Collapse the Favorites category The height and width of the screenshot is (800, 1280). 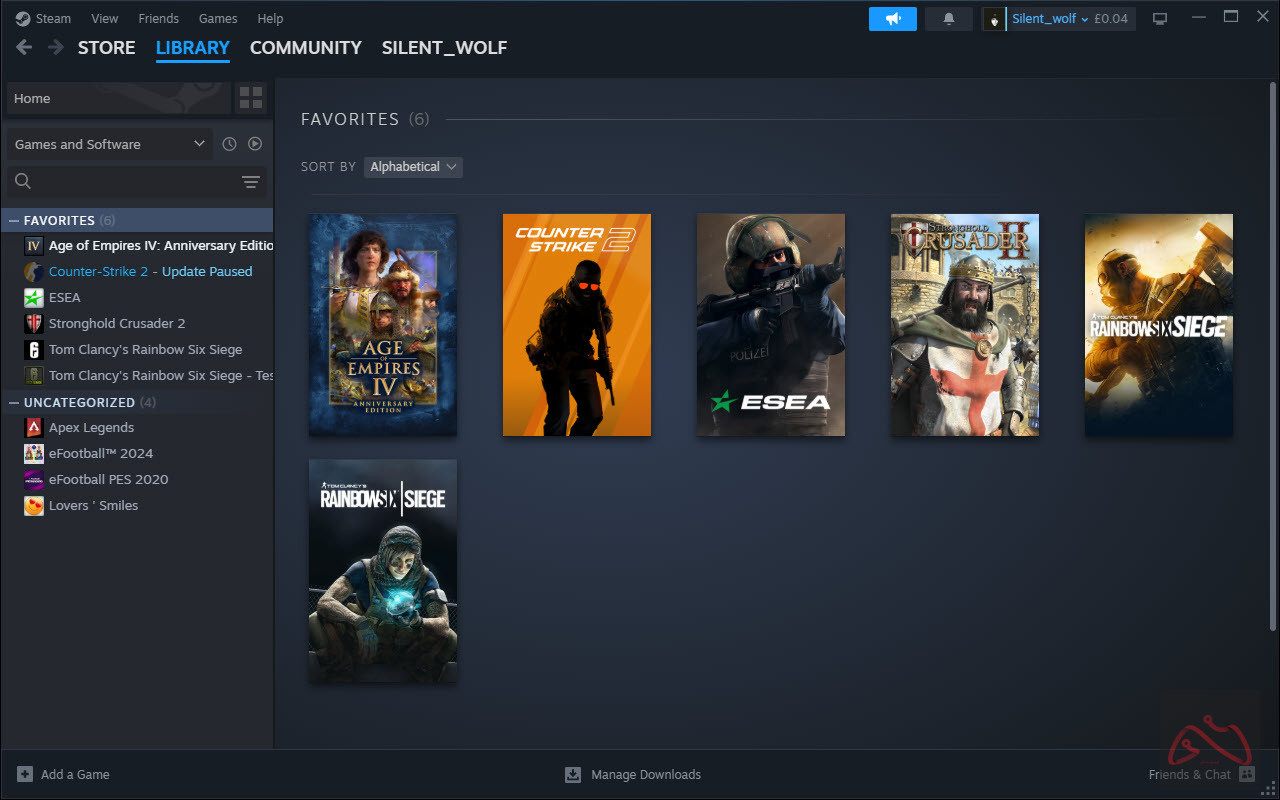[14, 220]
